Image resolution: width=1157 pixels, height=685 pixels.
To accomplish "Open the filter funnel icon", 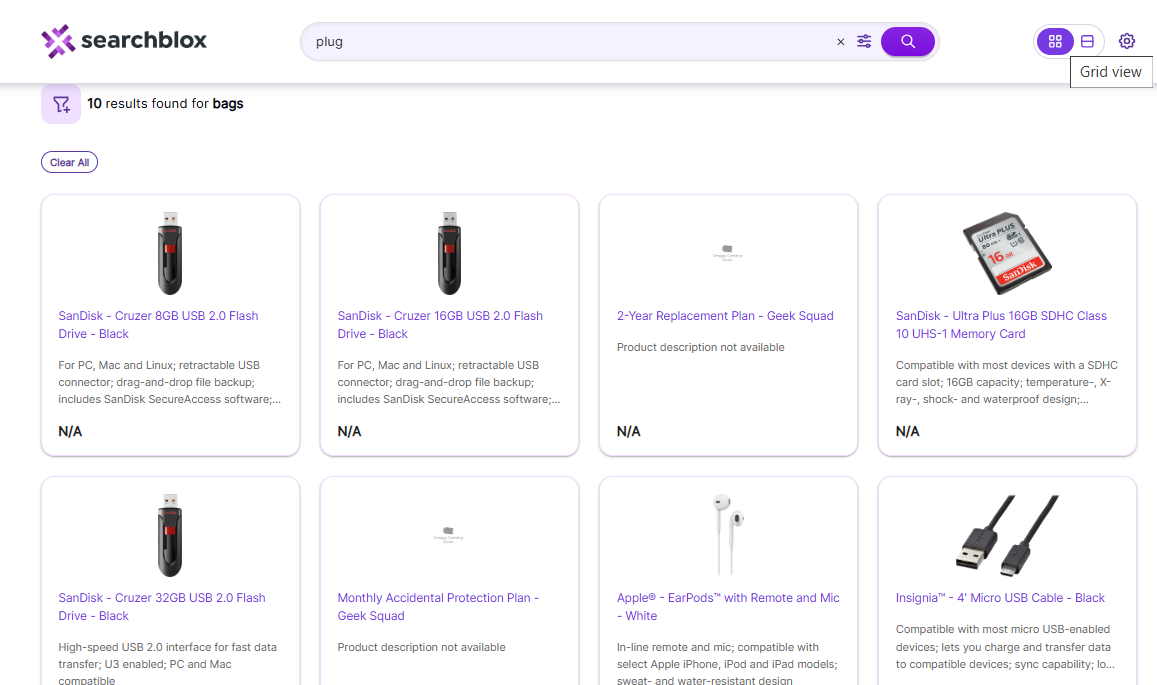I will click(61, 104).
